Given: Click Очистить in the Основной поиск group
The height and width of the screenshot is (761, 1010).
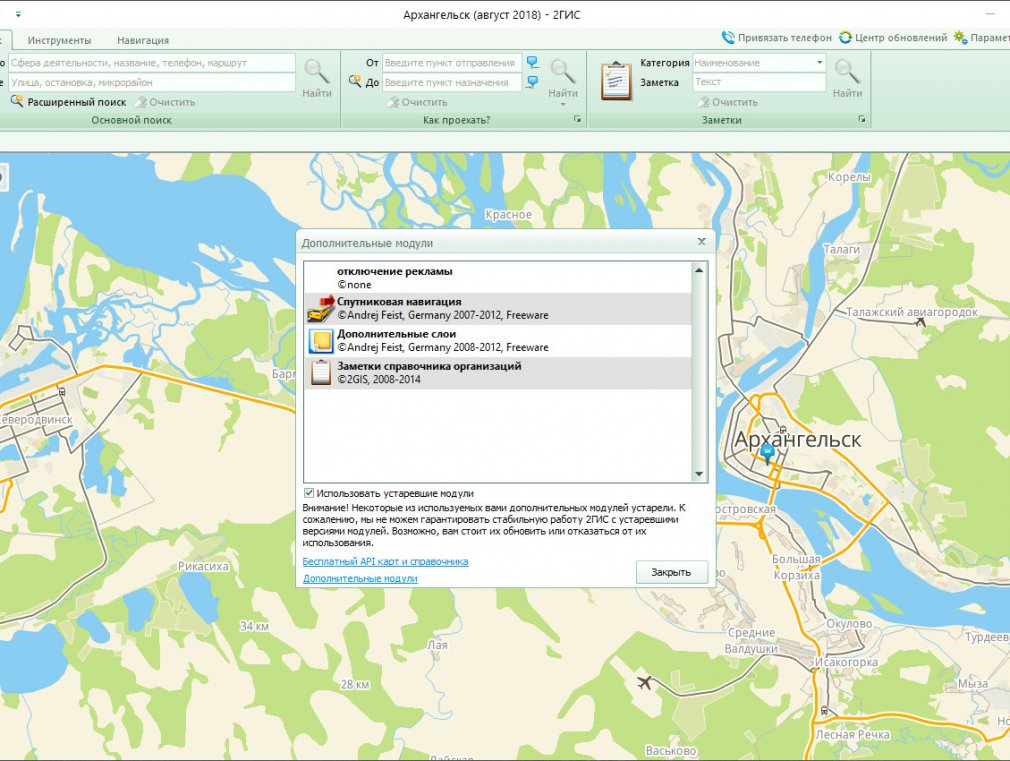Looking at the screenshot, I should [x=165, y=102].
